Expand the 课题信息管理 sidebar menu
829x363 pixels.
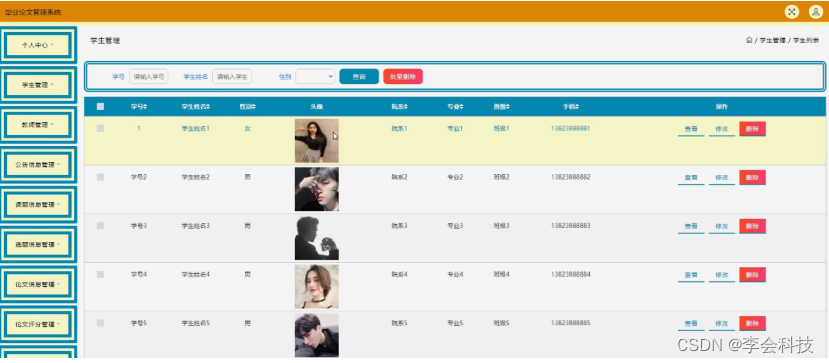pyautogui.click(x=38, y=204)
